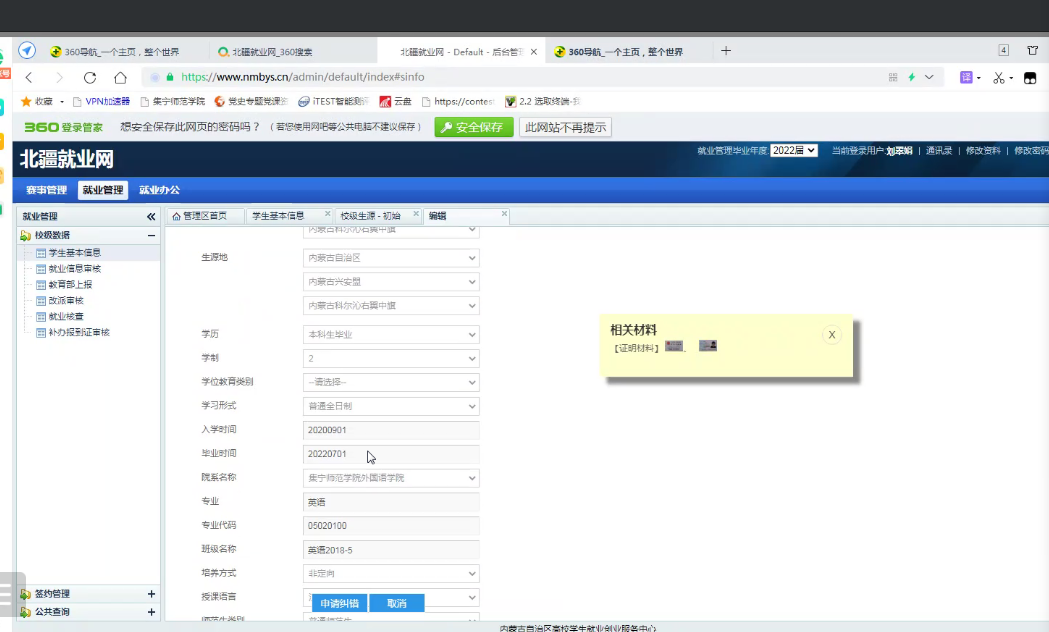The image size is (1049, 632).
Task: Close the 相关材料 sticky note with X
Action: coord(831,335)
